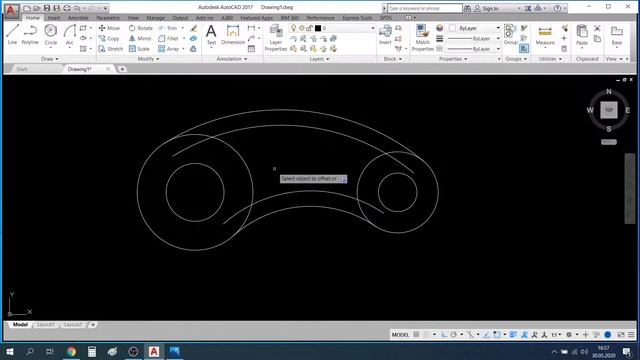The image size is (640, 360).
Task: Open the Express Tools ribbon tab
Action: (357, 18)
